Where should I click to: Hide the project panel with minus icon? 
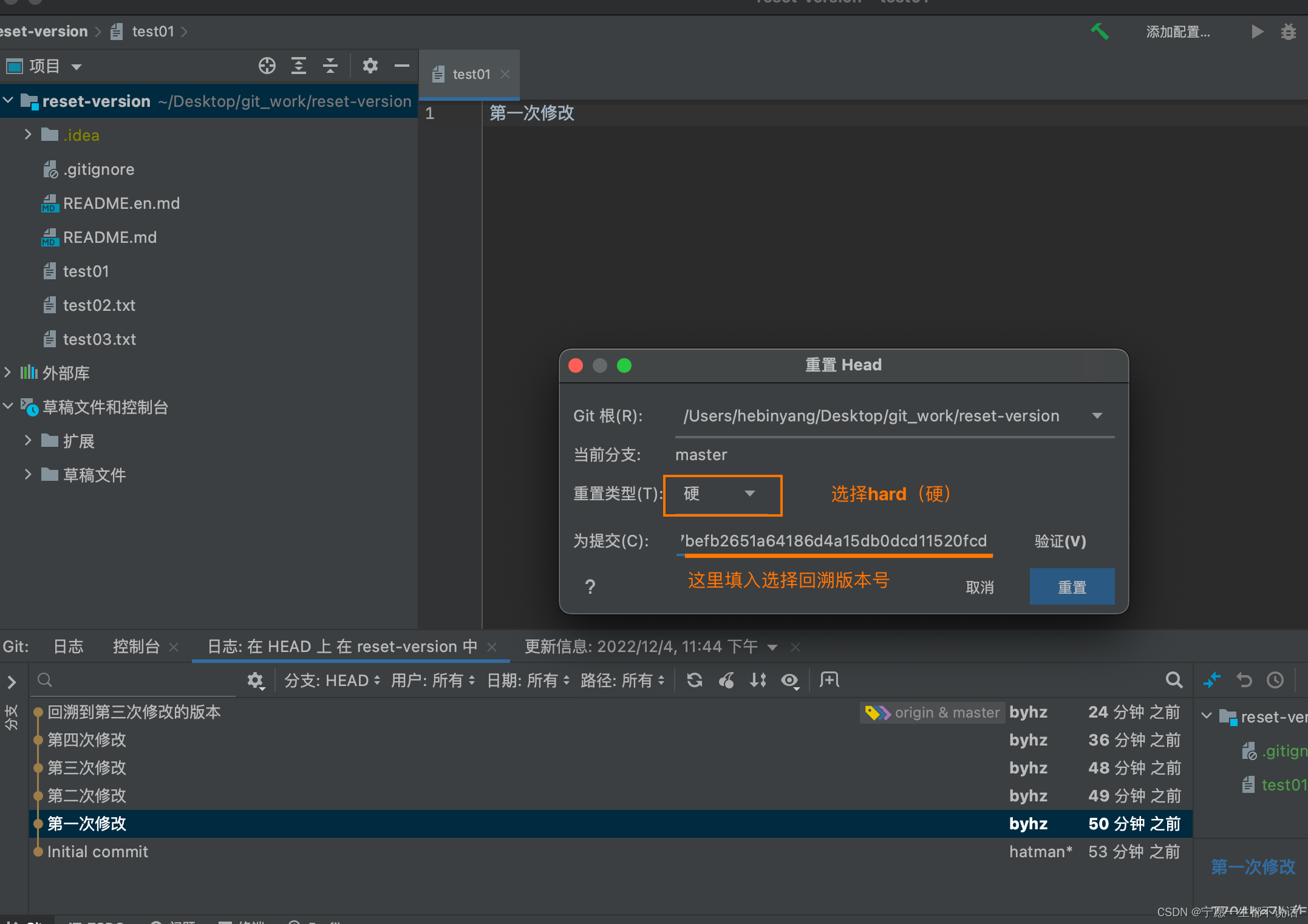coord(402,66)
